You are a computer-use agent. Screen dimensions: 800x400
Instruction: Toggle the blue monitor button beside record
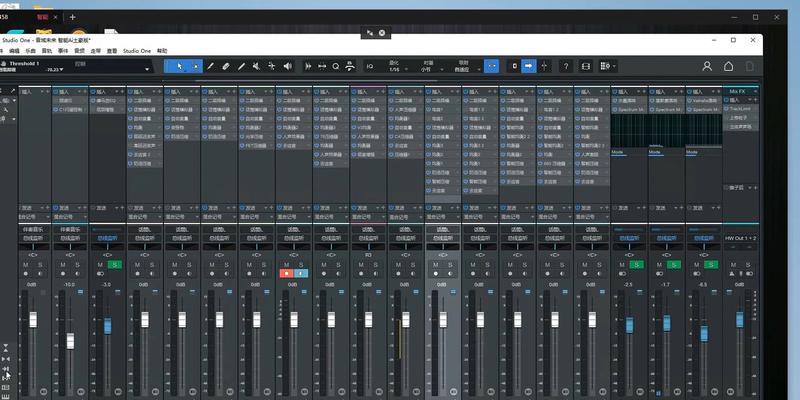coord(301,273)
